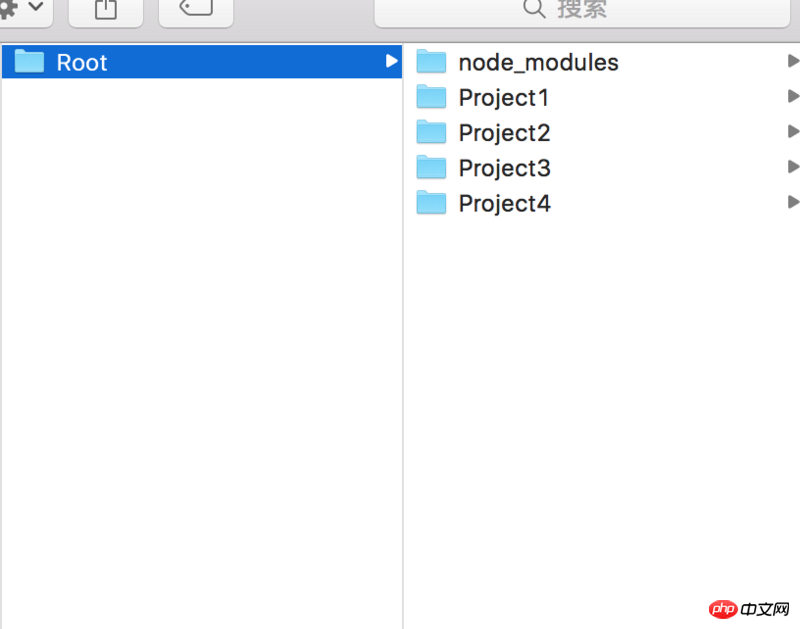Screen dimensions: 800x629
Task: Expand the Root folder arrow
Action: tap(391, 61)
